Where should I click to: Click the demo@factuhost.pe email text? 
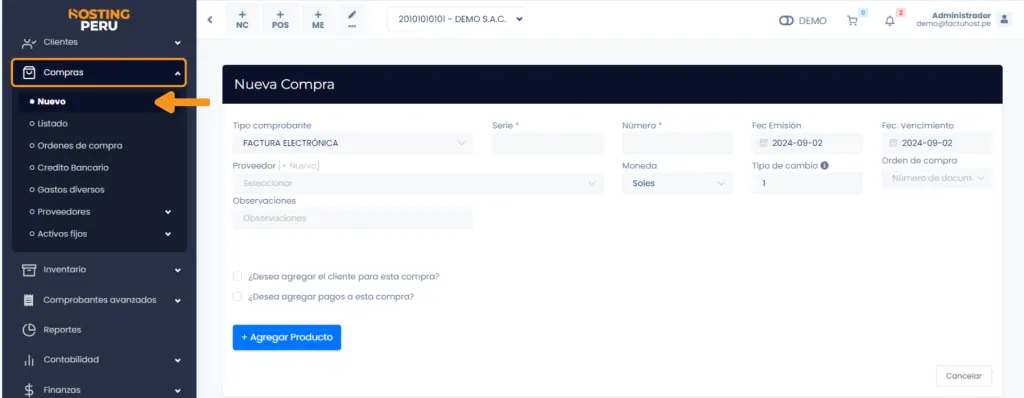click(x=953, y=24)
